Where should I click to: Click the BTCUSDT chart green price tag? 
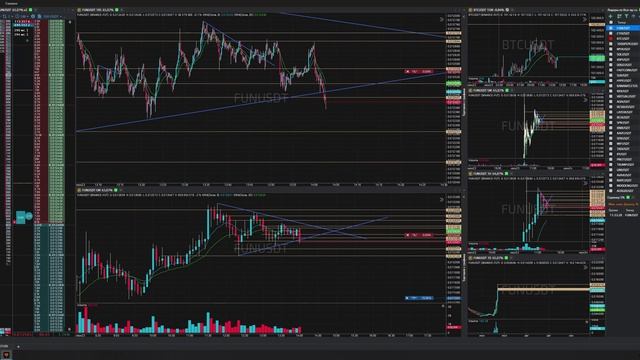click(597, 58)
